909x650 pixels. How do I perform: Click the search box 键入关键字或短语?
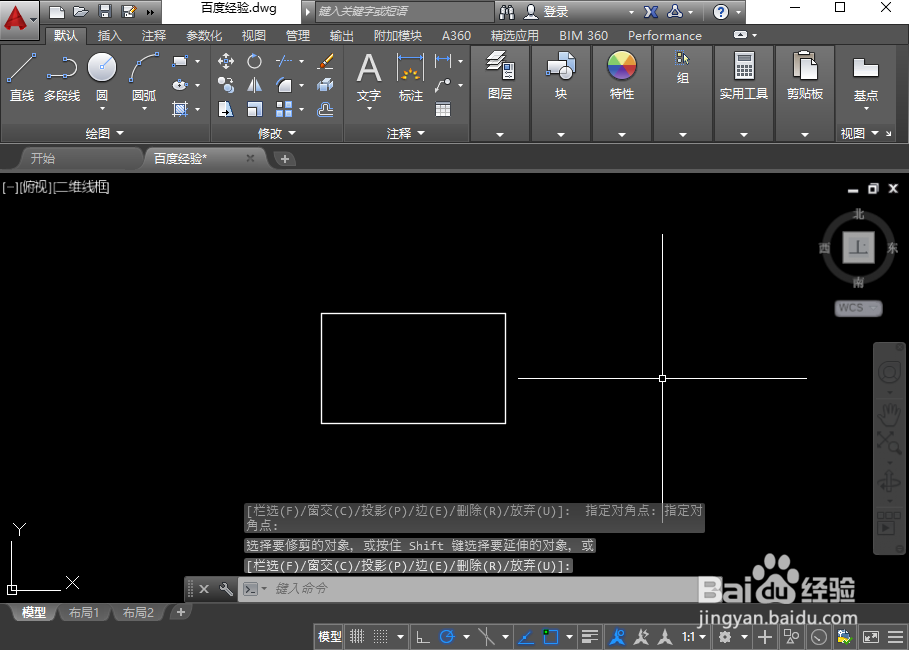coord(405,11)
